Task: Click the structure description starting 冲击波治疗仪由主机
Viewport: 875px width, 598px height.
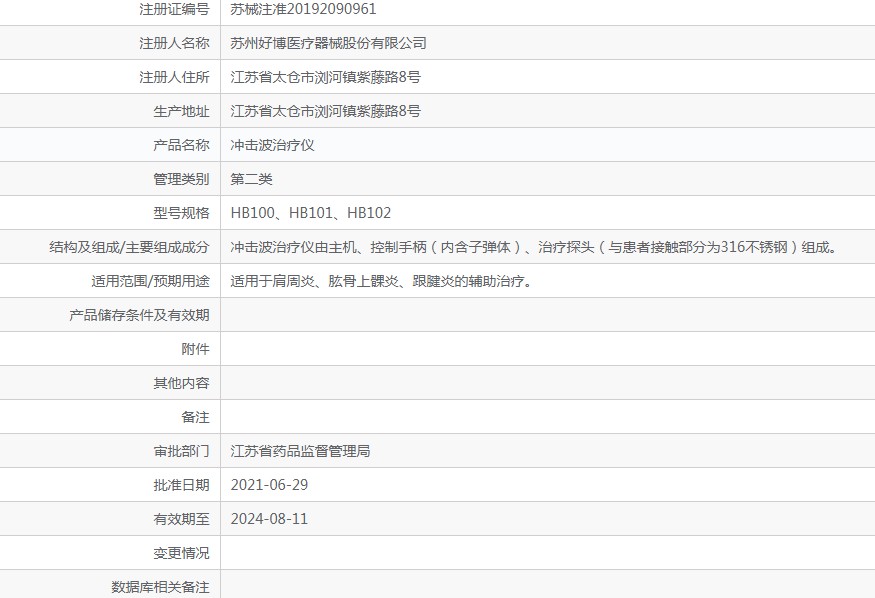Action: (535, 247)
